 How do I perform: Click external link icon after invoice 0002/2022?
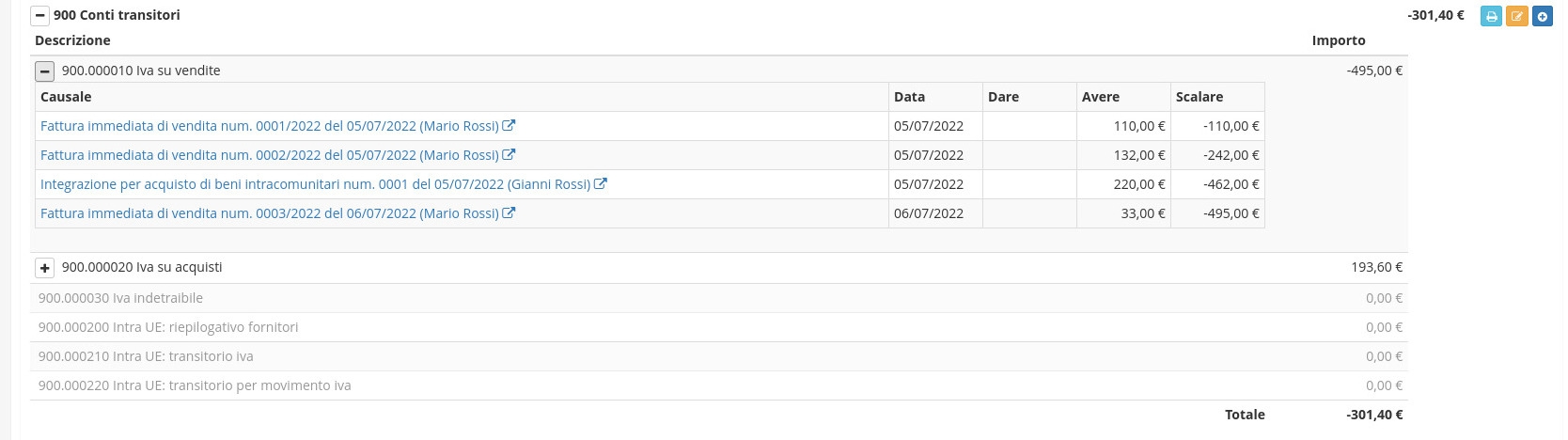tap(509, 155)
